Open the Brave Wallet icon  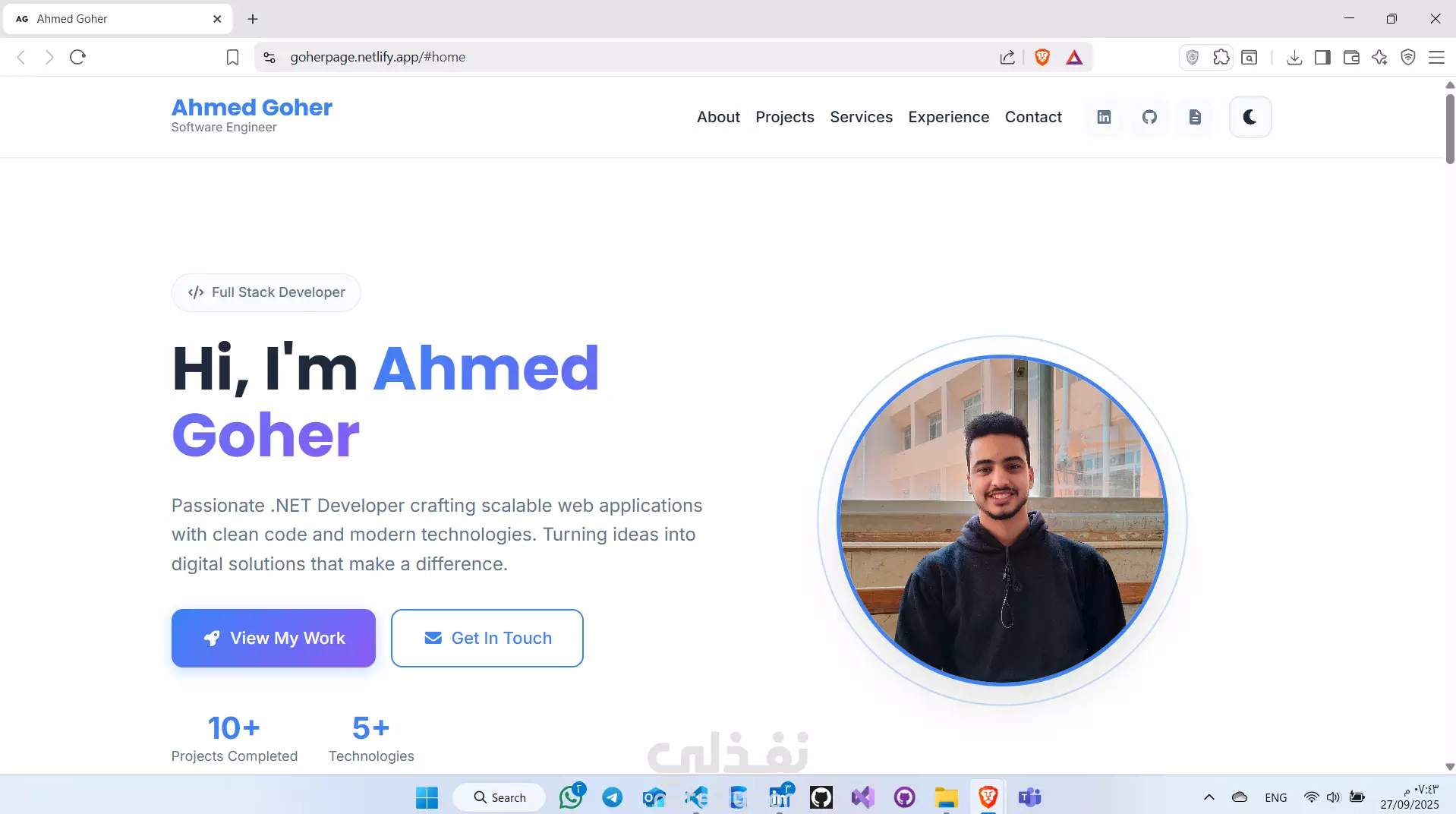(1350, 57)
